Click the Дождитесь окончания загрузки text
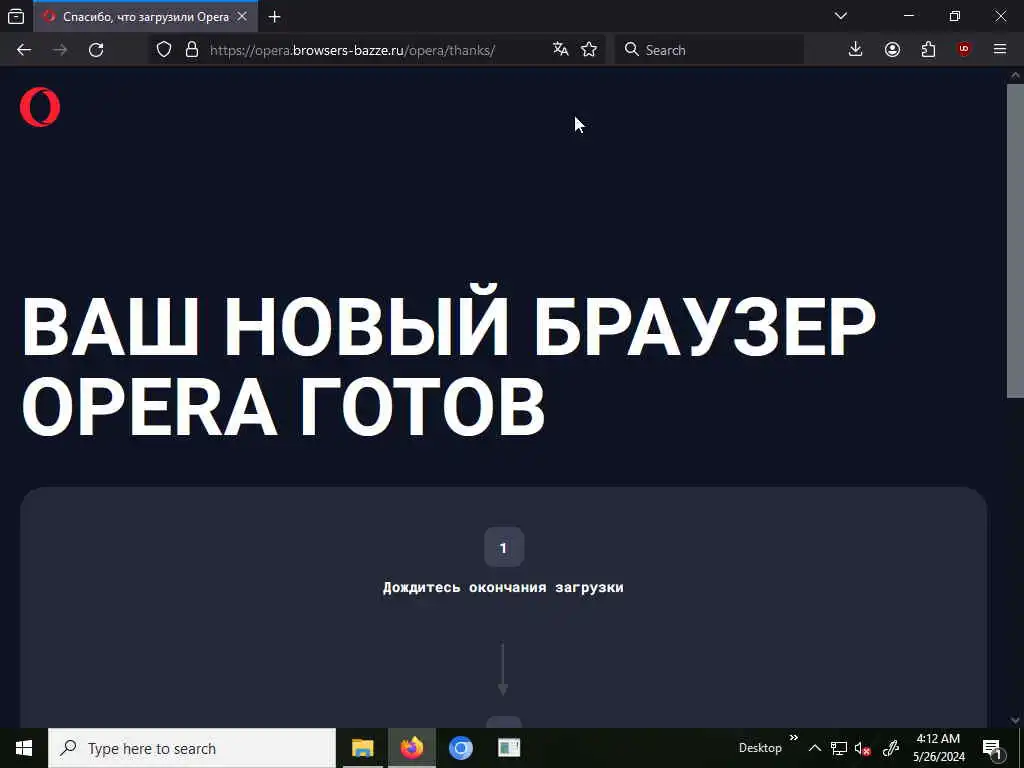The image size is (1024, 768). coord(503,587)
